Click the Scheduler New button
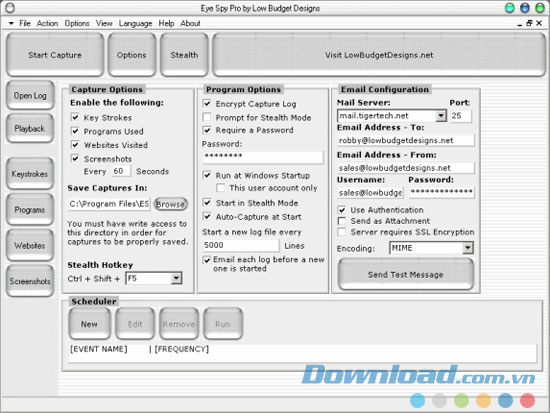Screen dimensions: 550x413 click(x=89, y=324)
